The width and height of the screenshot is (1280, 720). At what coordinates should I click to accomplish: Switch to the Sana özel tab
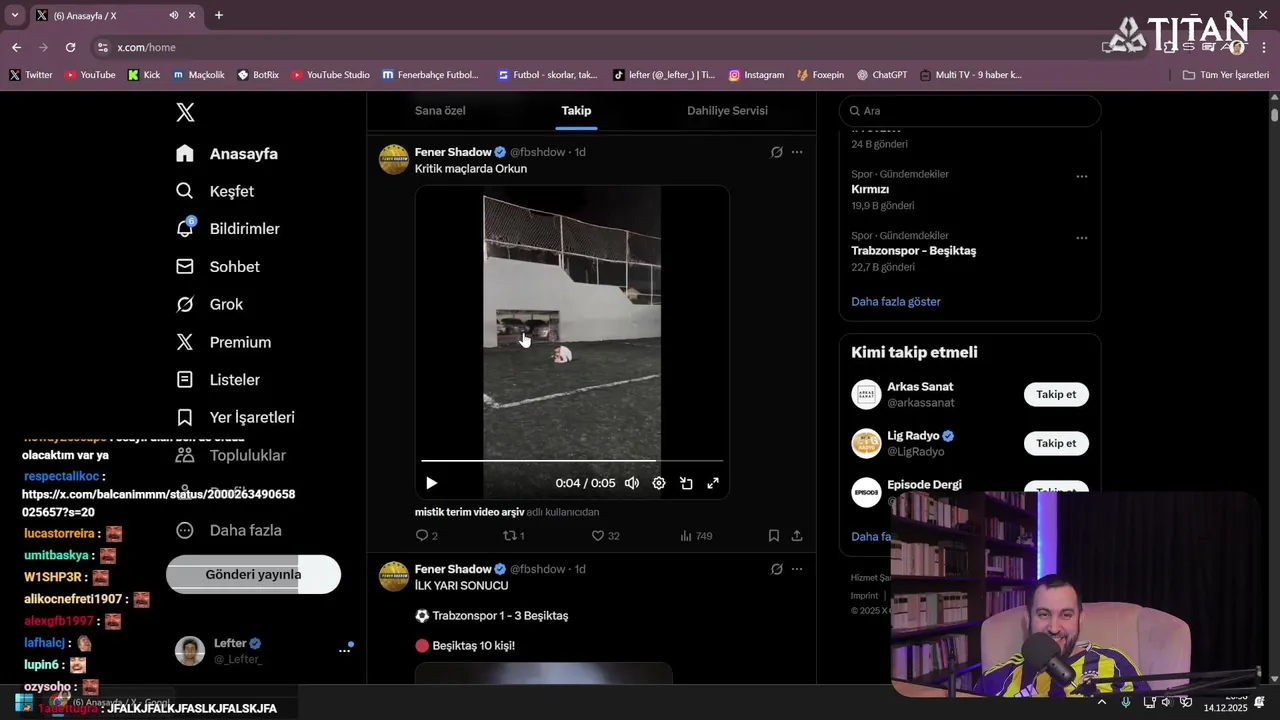point(440,111)
